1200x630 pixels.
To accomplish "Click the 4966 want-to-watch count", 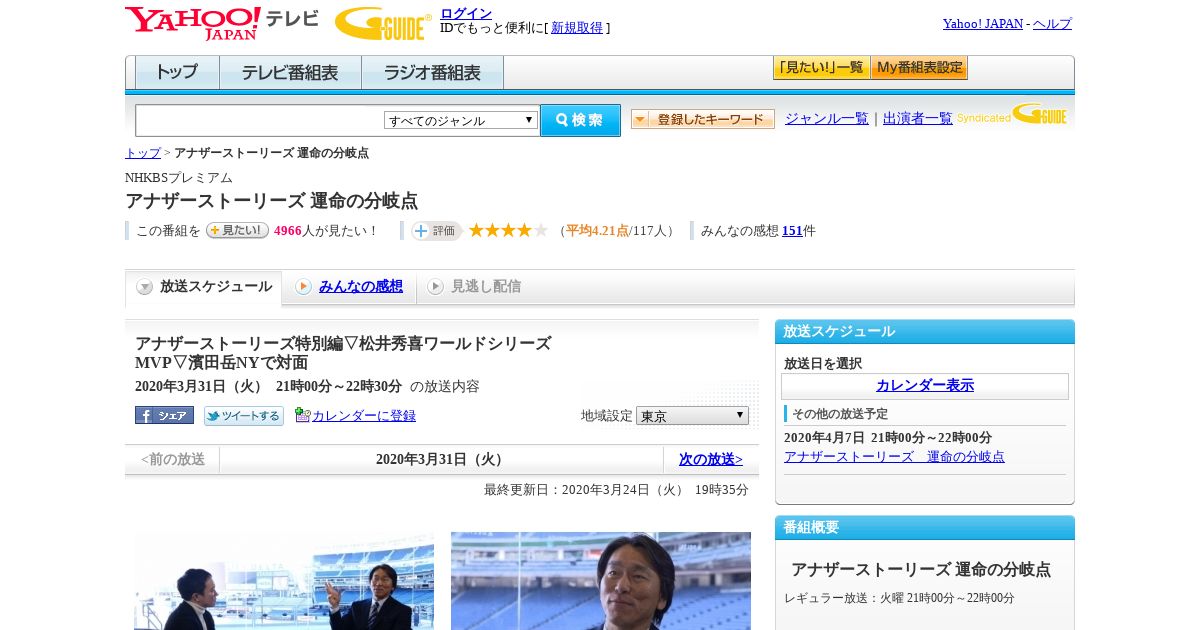I will 288,230.
